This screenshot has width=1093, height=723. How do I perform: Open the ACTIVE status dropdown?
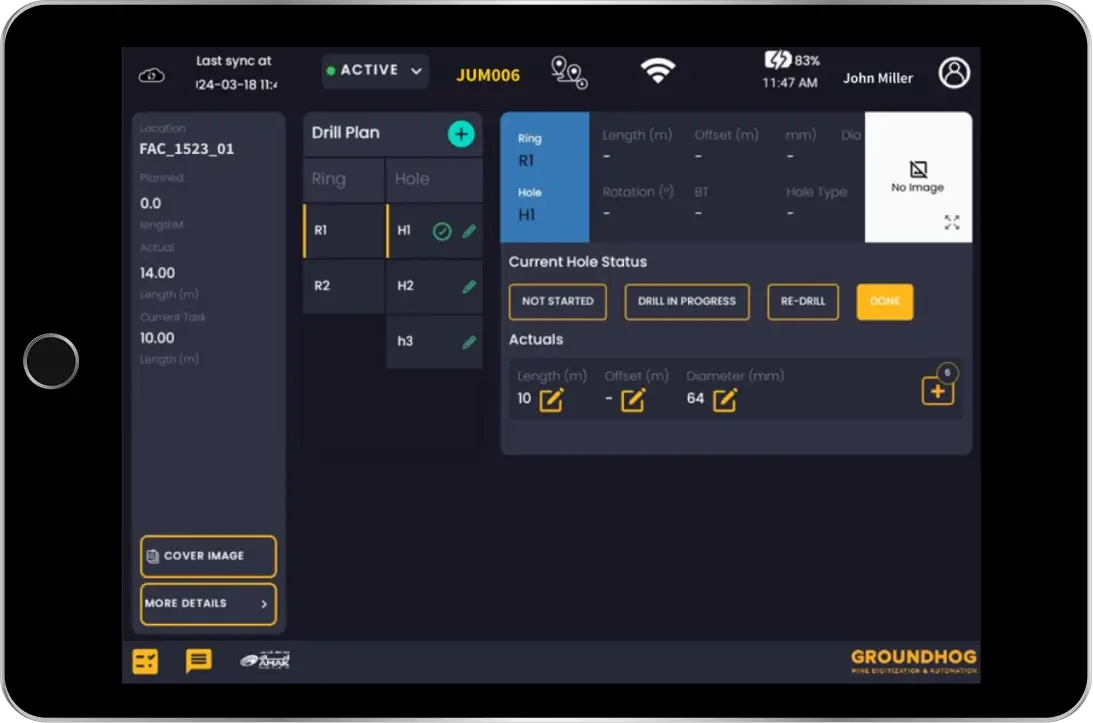(374, 70)
